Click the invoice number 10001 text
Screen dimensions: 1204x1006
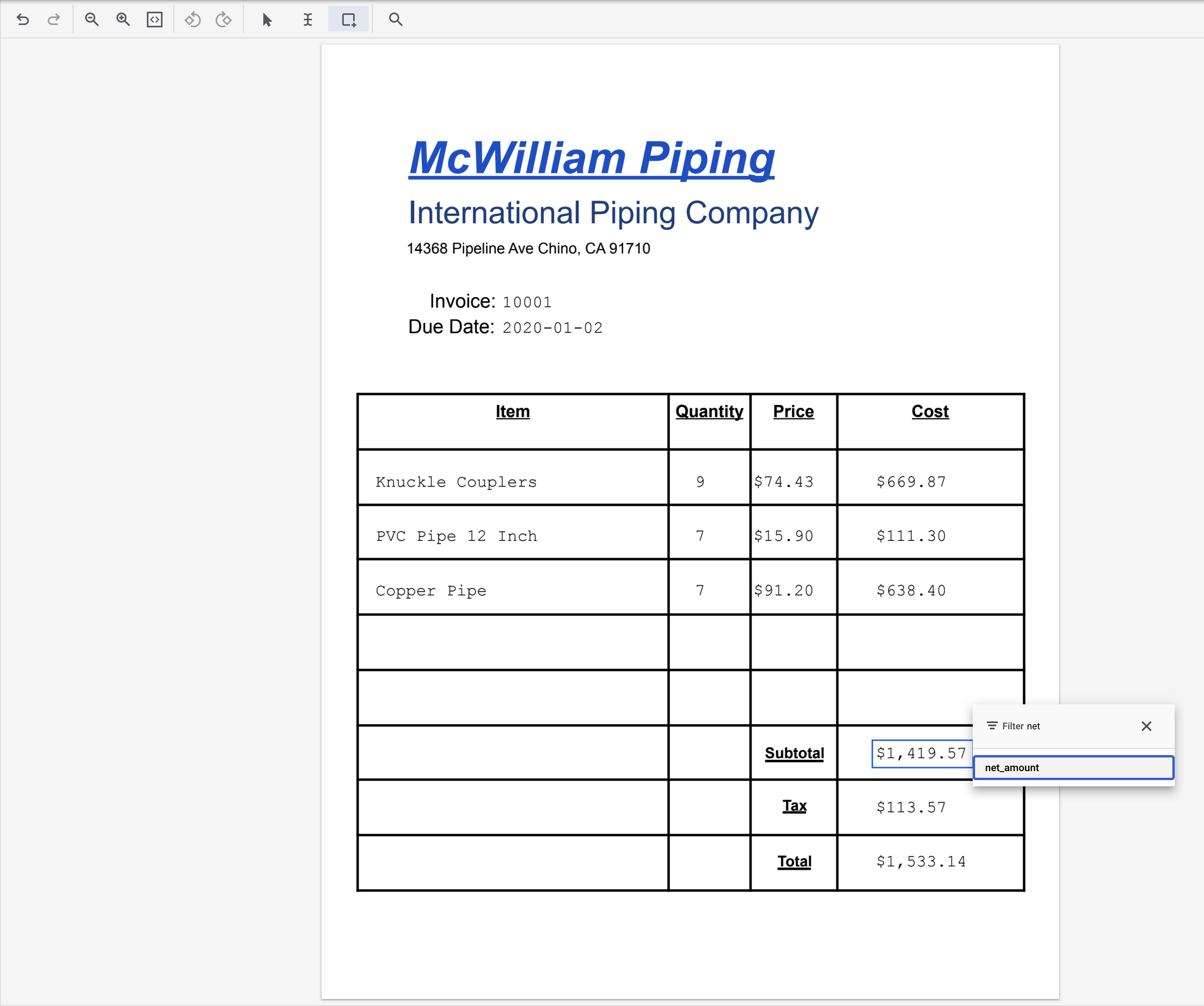(x=526, y=301)
